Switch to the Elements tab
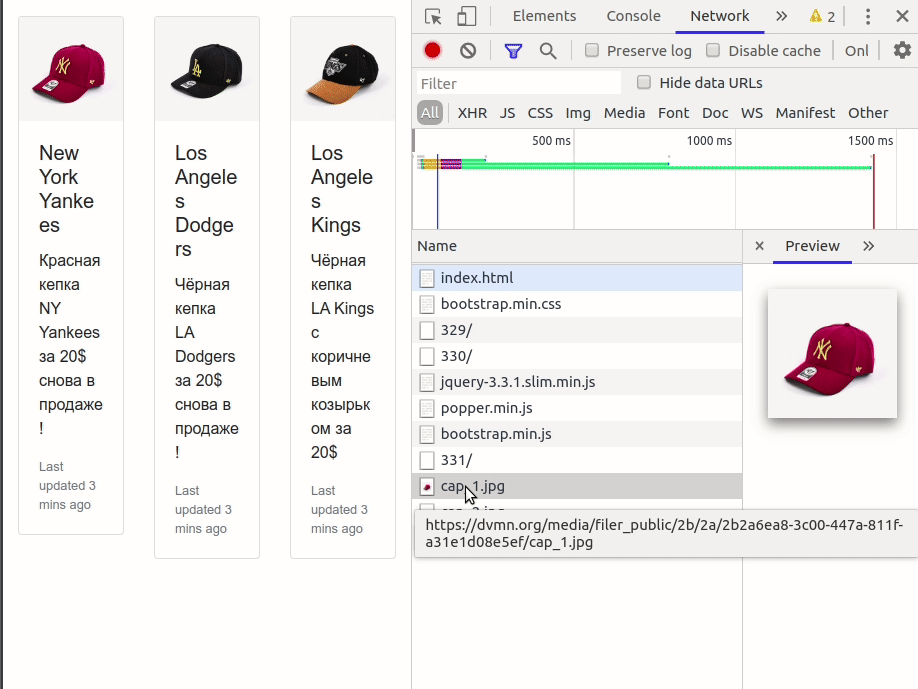The width and height of the screenshot is (918, 689). tap(544, 16)
